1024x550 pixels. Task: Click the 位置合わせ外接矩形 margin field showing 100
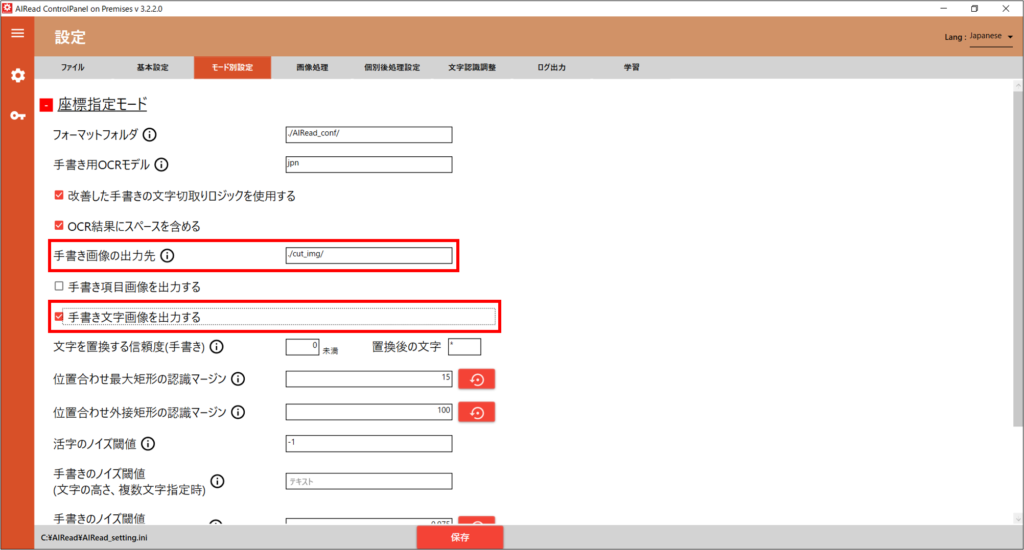[x=369, y=412]
